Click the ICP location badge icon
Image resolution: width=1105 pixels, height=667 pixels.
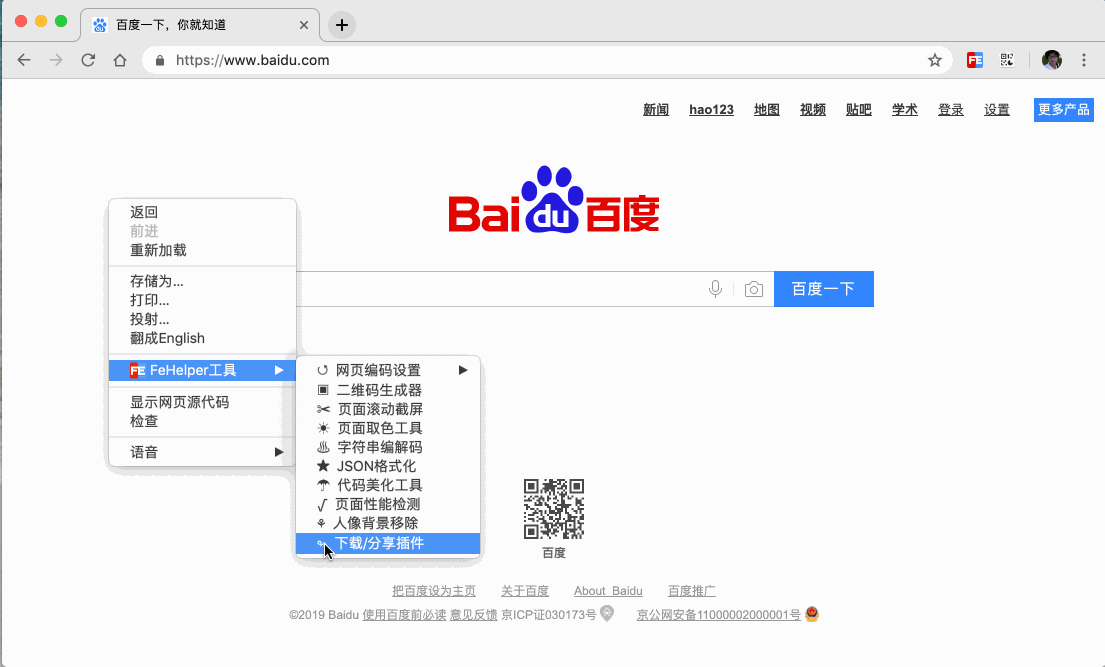pyautogui.click(x=607, y=613)
